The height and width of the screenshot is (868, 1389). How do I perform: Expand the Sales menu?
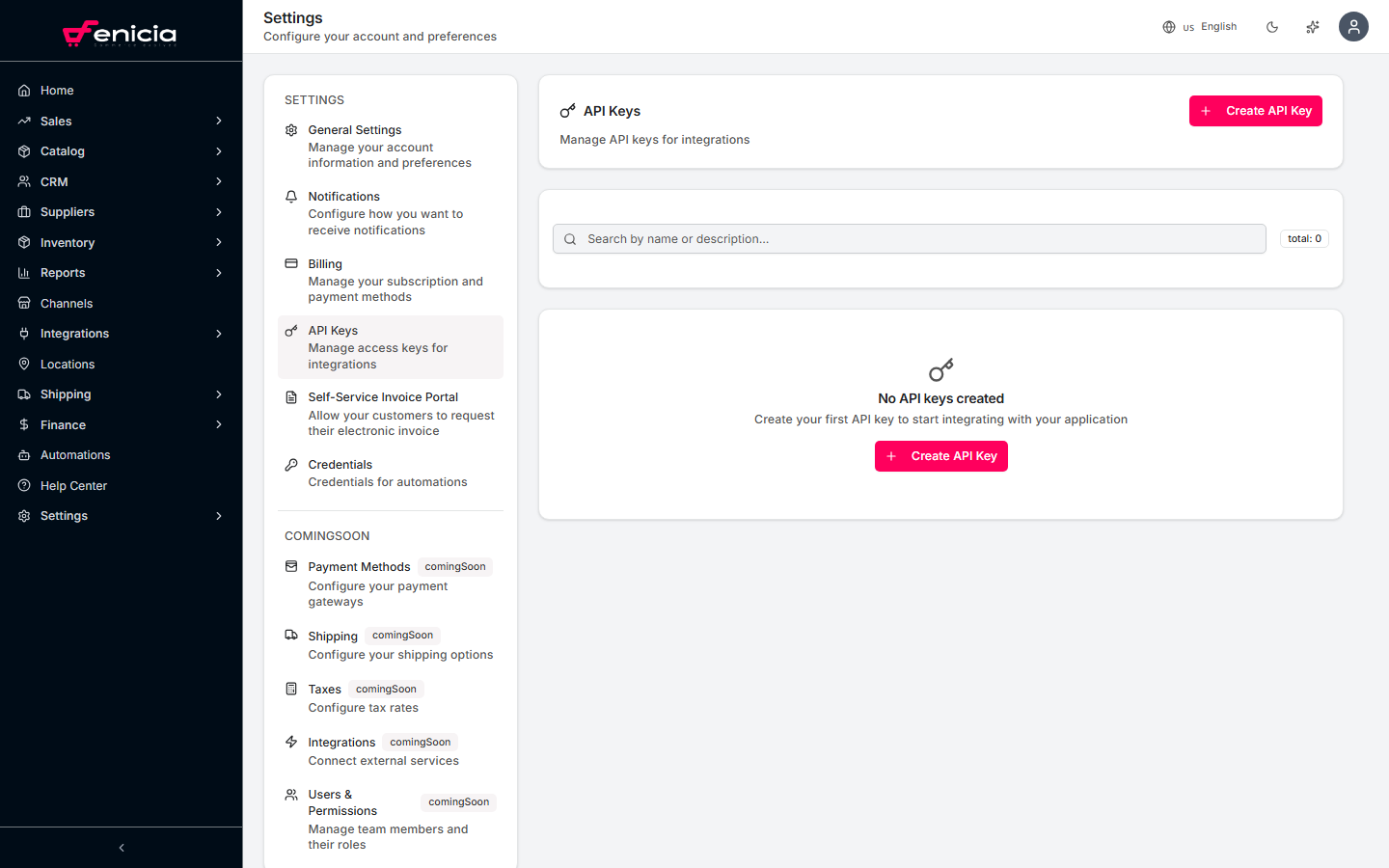218,121
